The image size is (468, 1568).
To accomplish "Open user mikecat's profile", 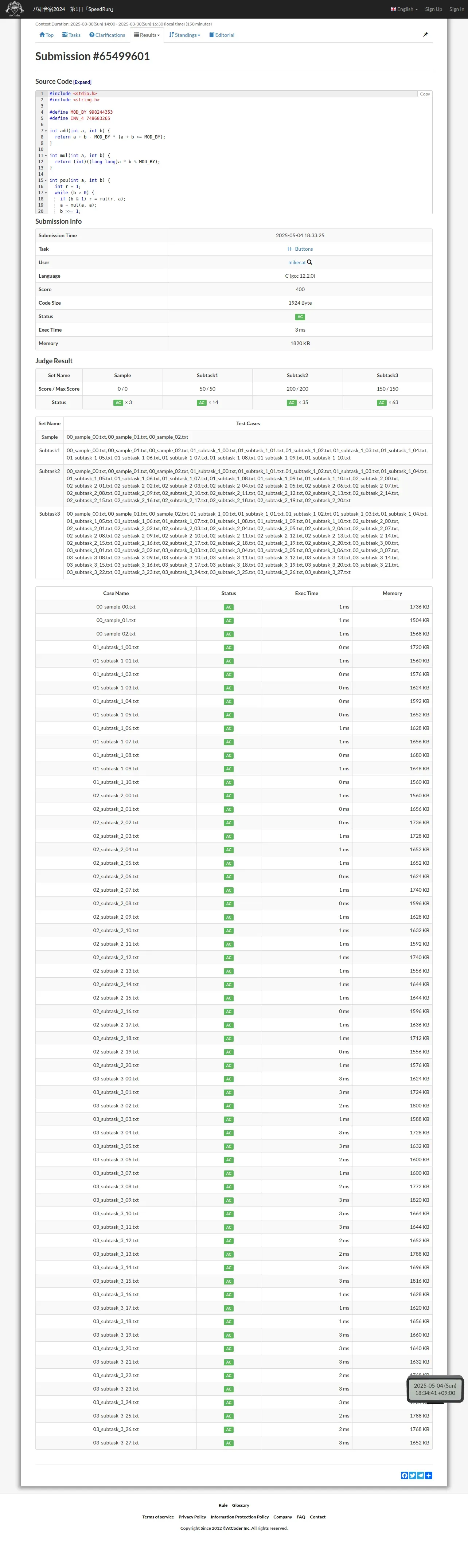I will point(297,262).
